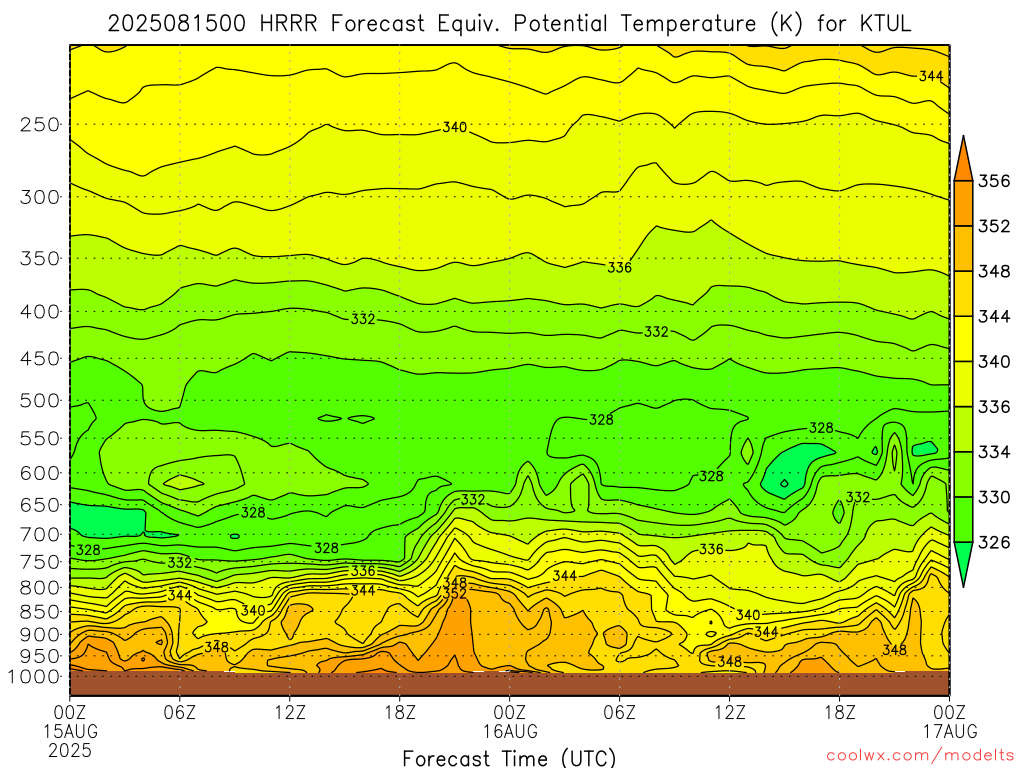Click the 00Z 17AUG time label

pos(950,721)
